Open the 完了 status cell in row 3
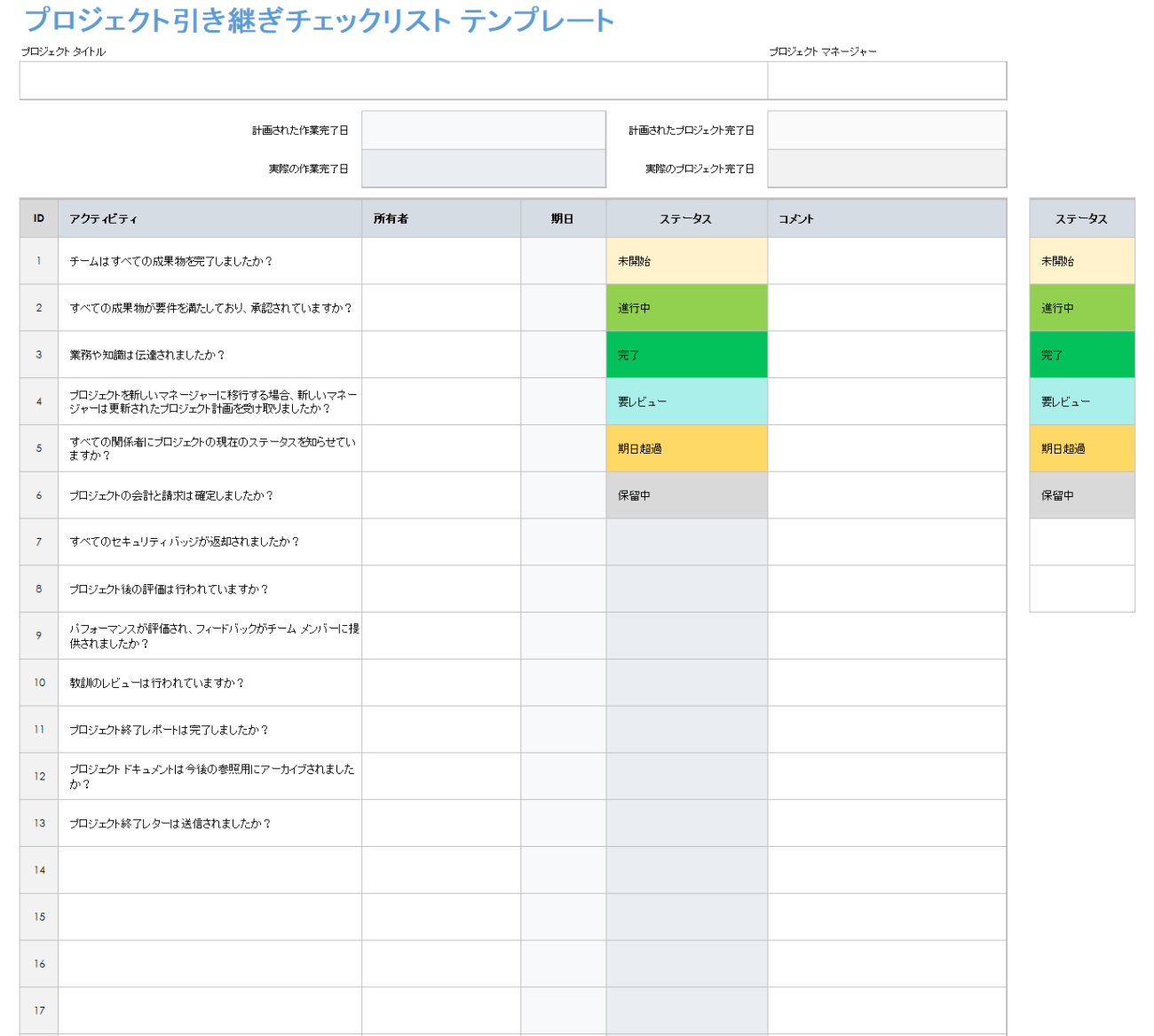The width and height of the screenshot is (1154, 1036). (687, 355)
